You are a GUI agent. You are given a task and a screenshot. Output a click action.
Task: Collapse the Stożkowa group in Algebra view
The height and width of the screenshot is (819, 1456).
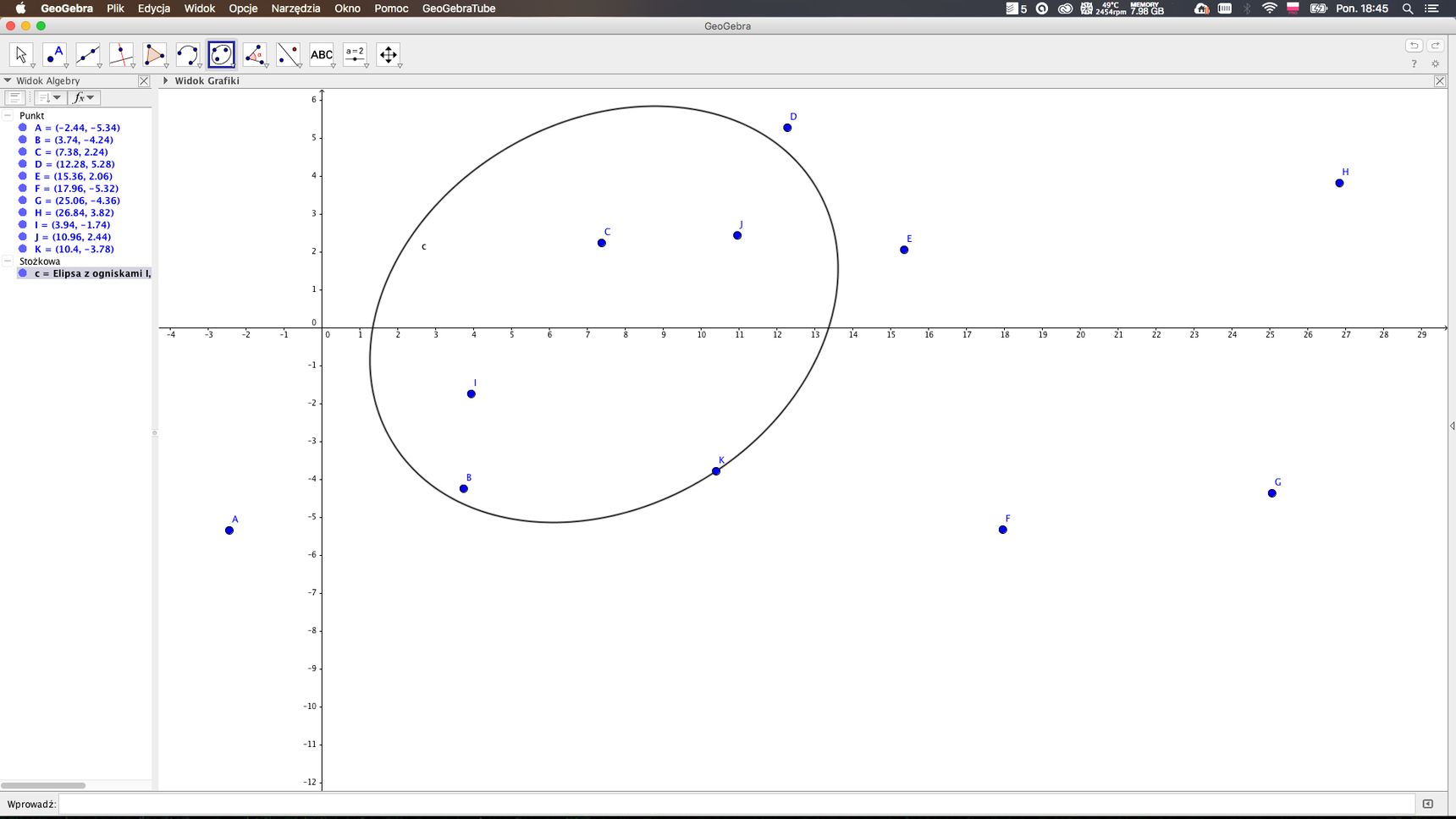(8, 261)
